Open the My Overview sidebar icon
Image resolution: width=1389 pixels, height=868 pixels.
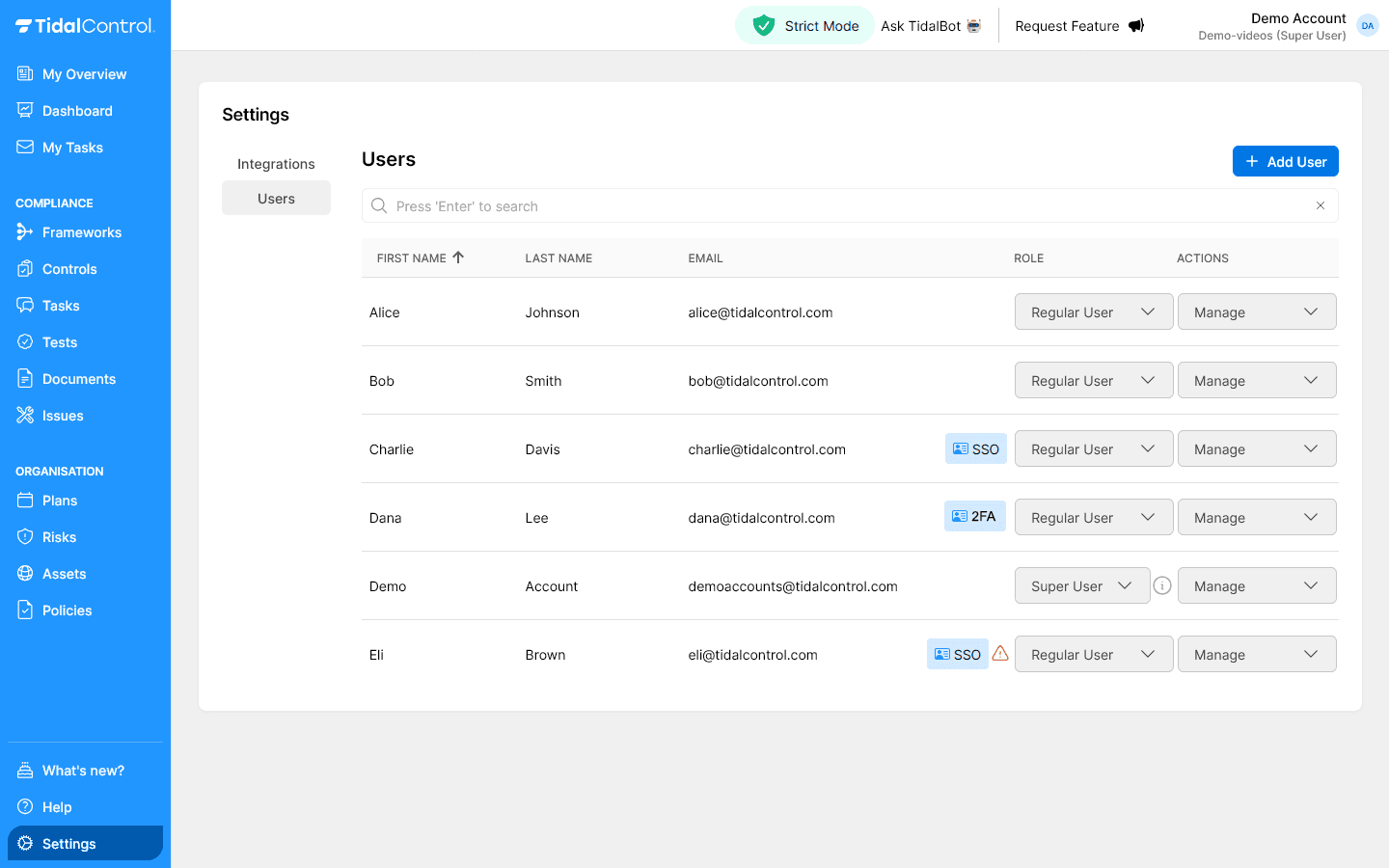(23, 73)
